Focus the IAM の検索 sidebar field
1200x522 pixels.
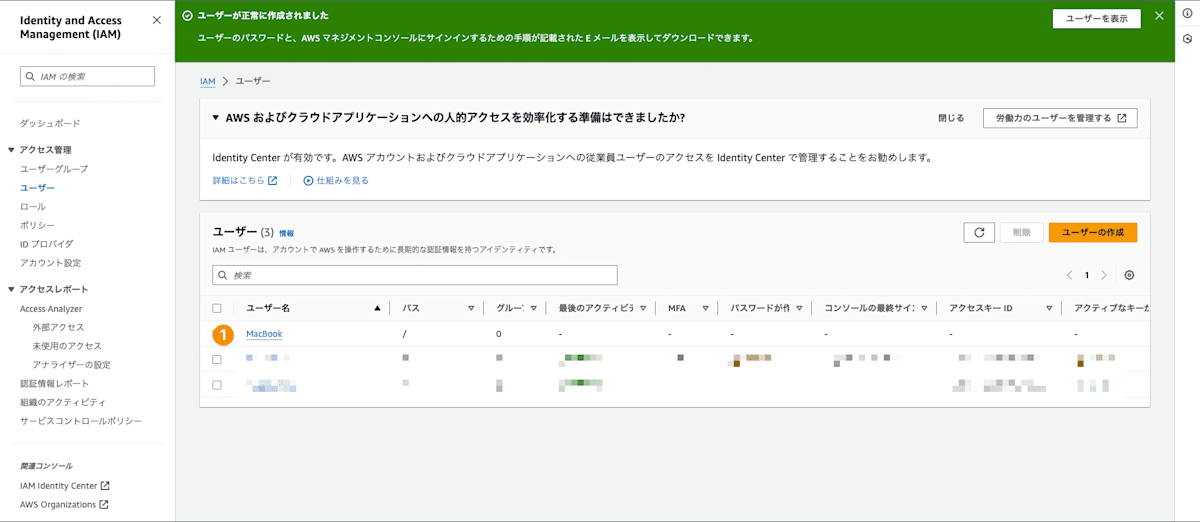(x=87, y=76)
